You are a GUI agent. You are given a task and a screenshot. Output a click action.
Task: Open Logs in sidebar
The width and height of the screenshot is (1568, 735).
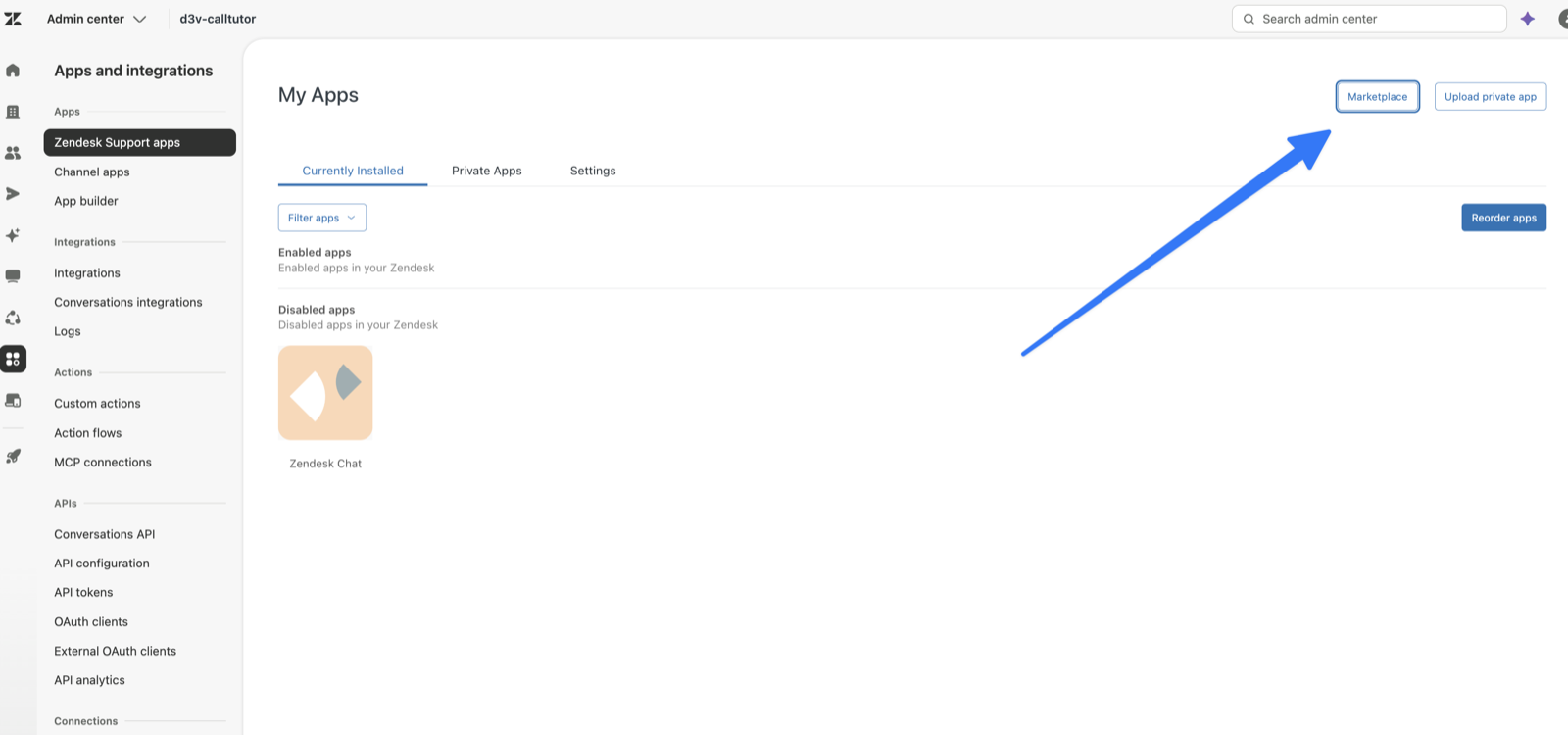[68, 331]
